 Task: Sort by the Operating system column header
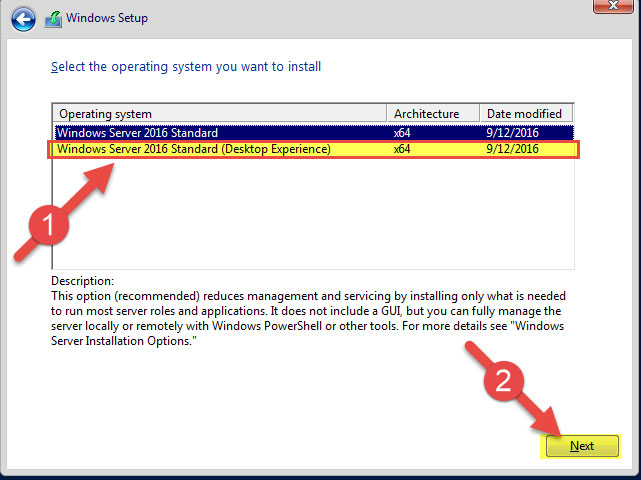coord(220,114)
